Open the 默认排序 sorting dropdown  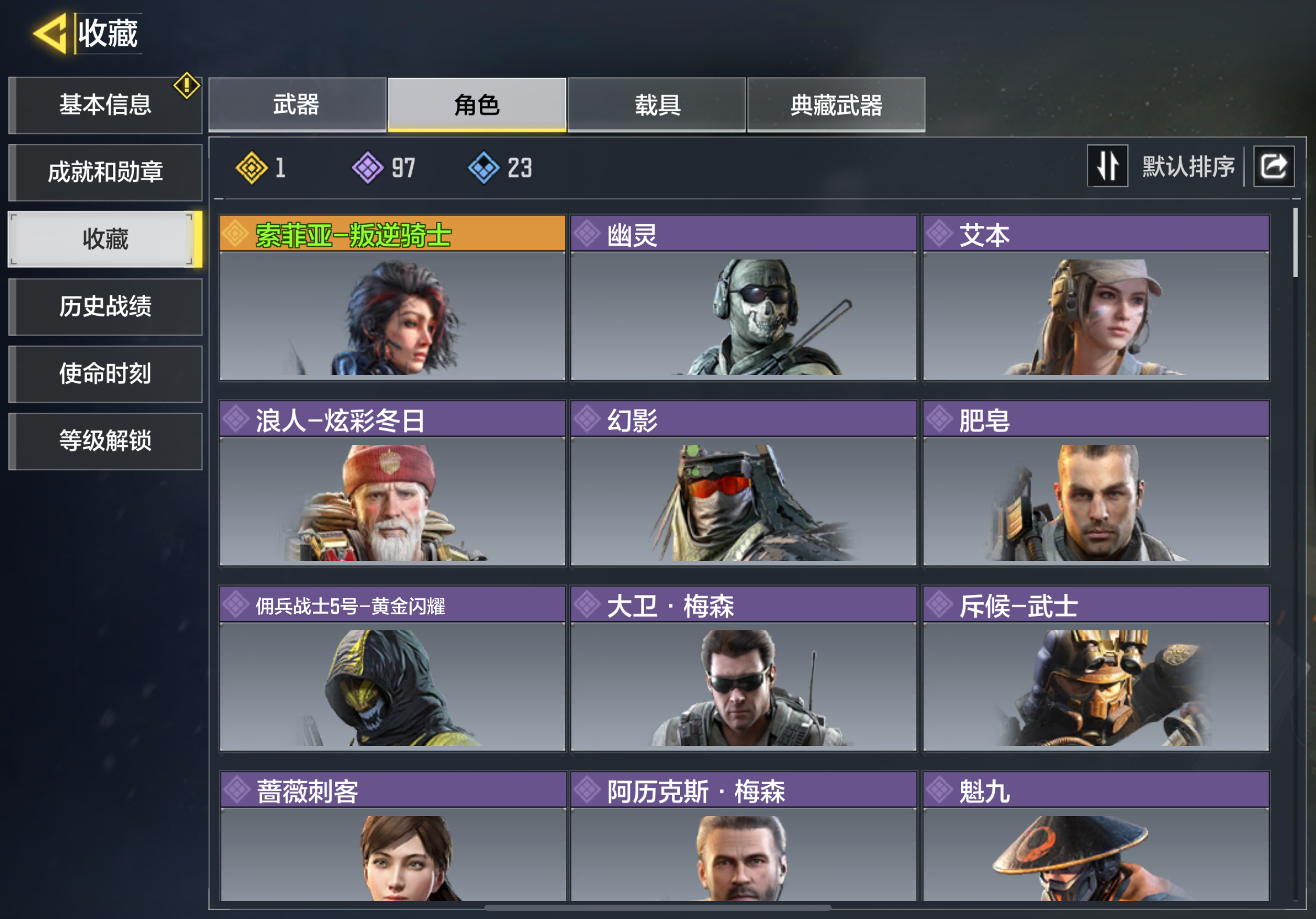1188,167
